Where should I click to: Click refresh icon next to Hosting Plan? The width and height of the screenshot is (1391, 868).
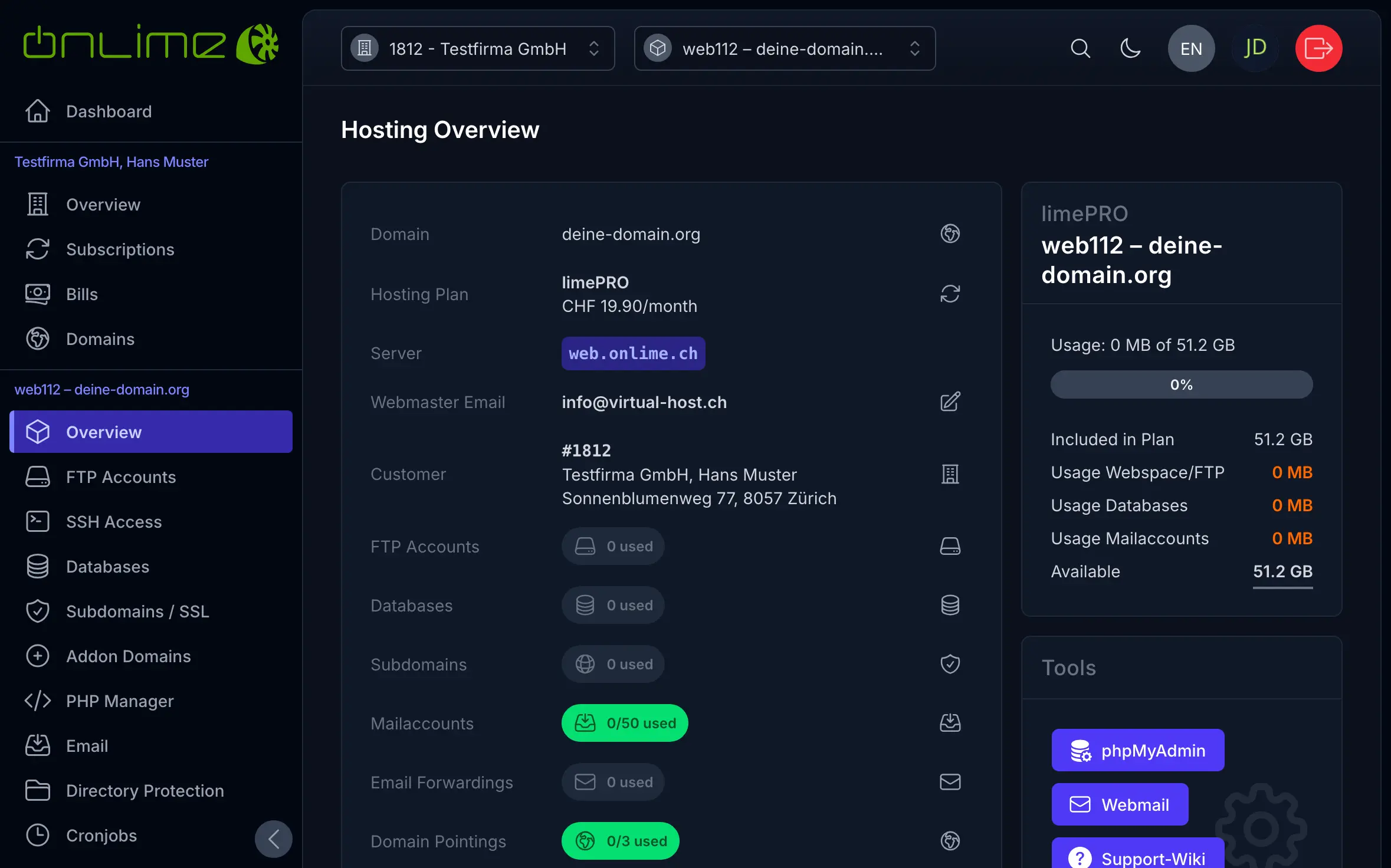[950, 294]
